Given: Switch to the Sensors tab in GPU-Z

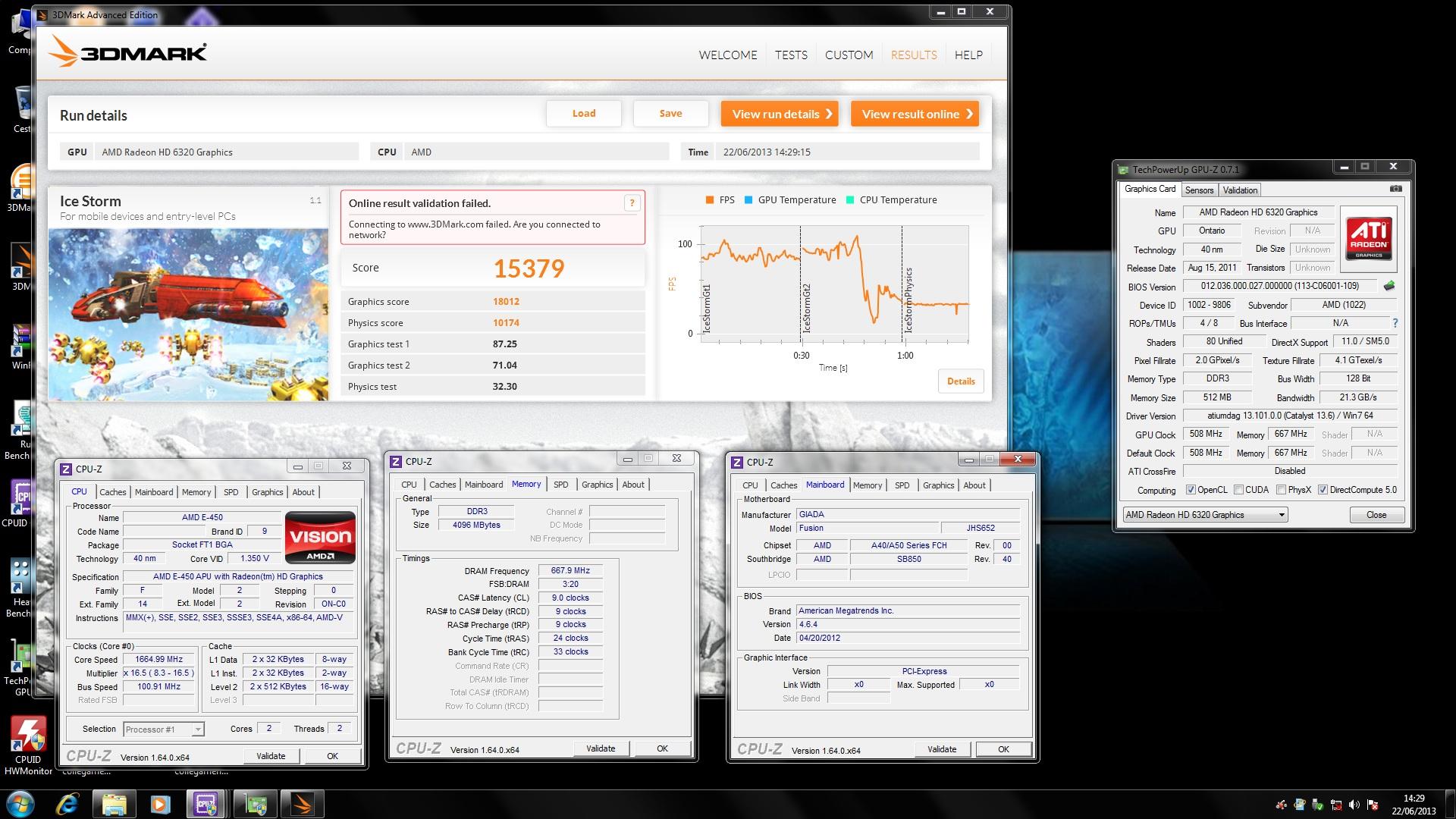Looking at the screenshot, I should point(1199,190).
